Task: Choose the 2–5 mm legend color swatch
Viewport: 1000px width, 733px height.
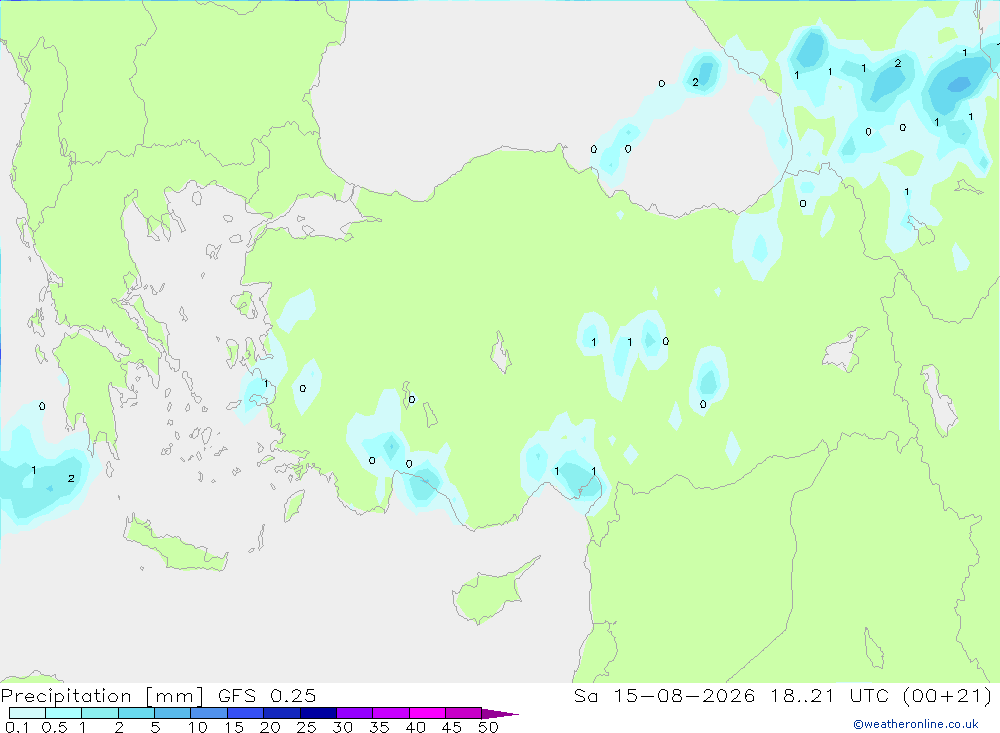Action: 136,713
